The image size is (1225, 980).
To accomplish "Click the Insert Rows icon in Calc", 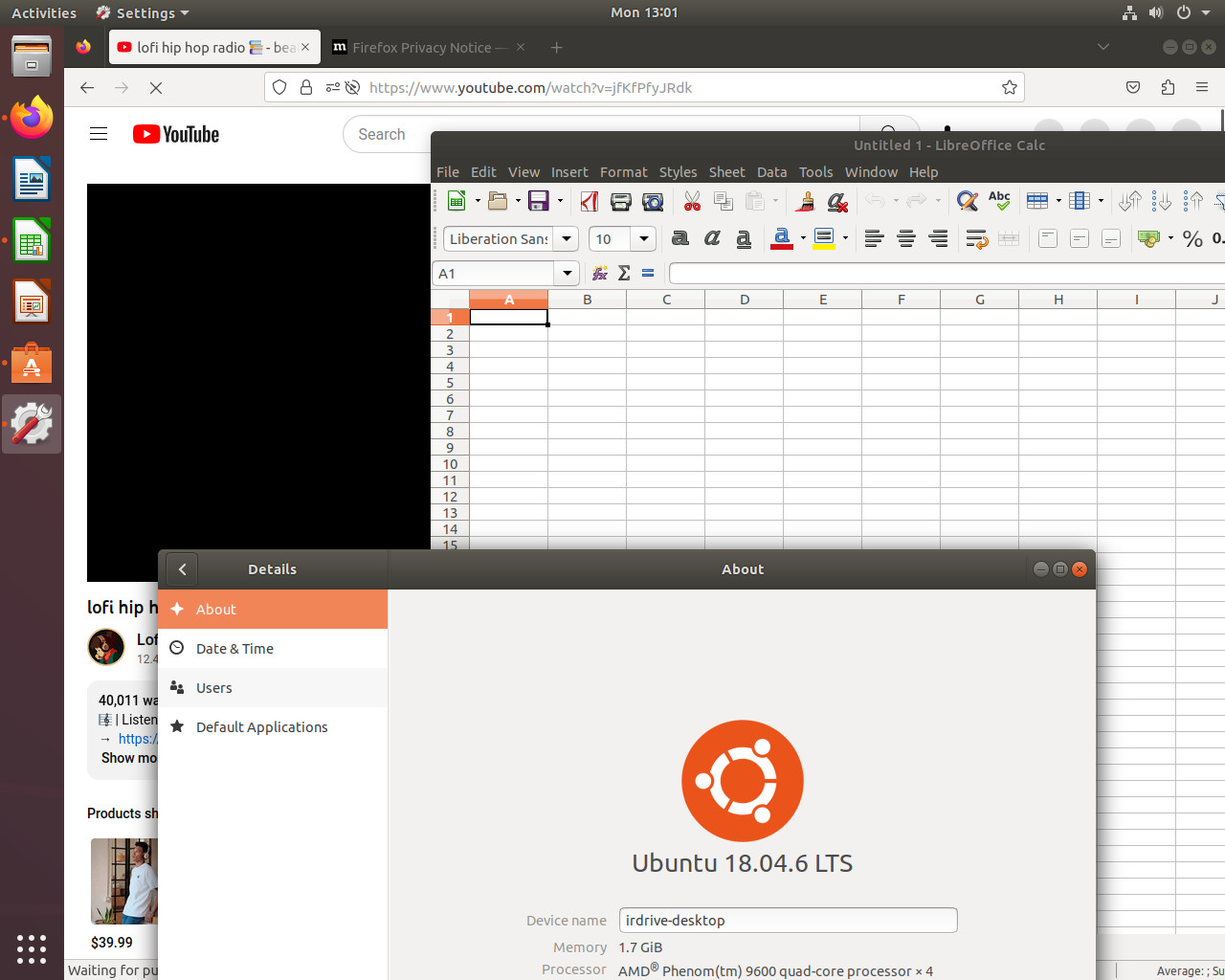I will tap(1037, 201).
